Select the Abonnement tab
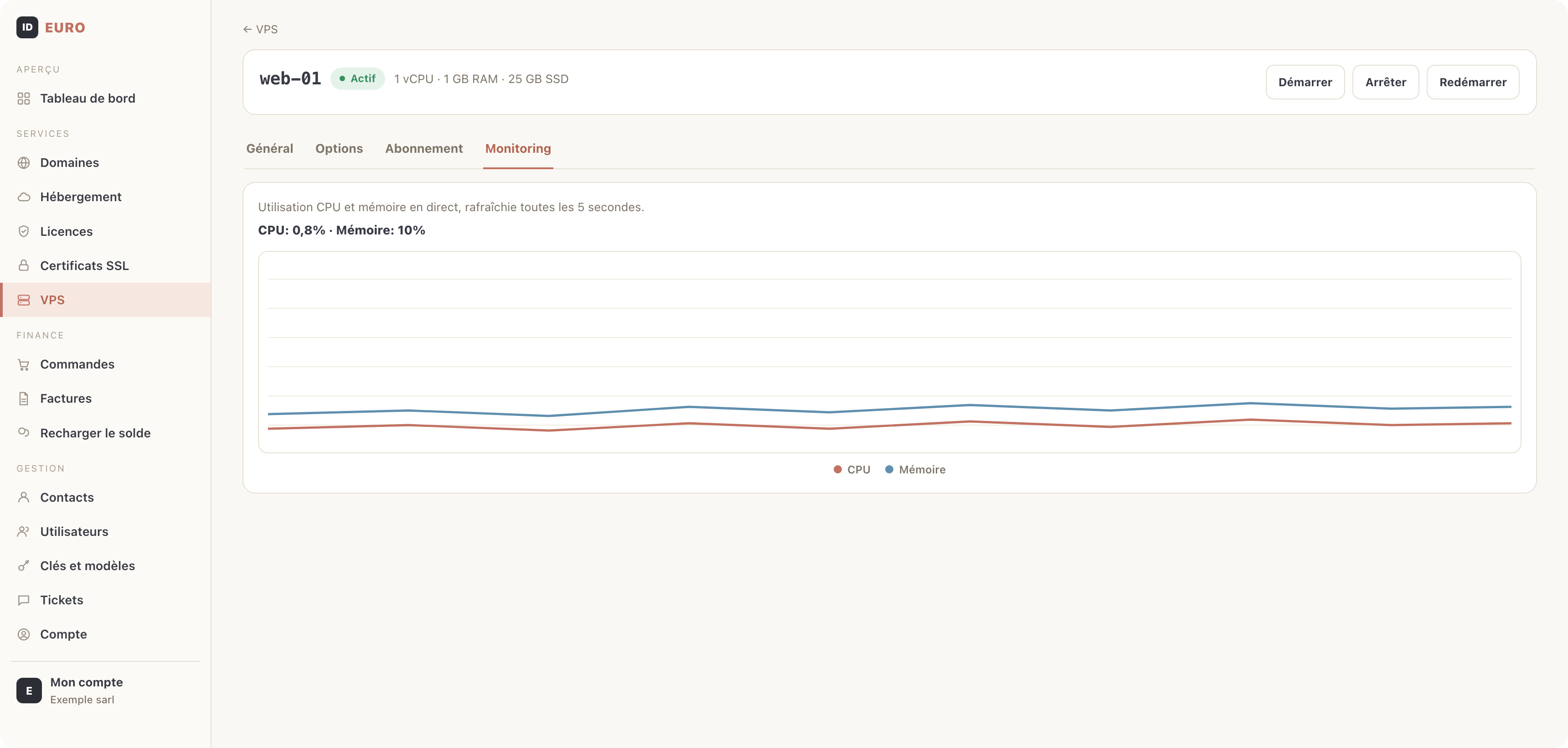 [423, 149]
